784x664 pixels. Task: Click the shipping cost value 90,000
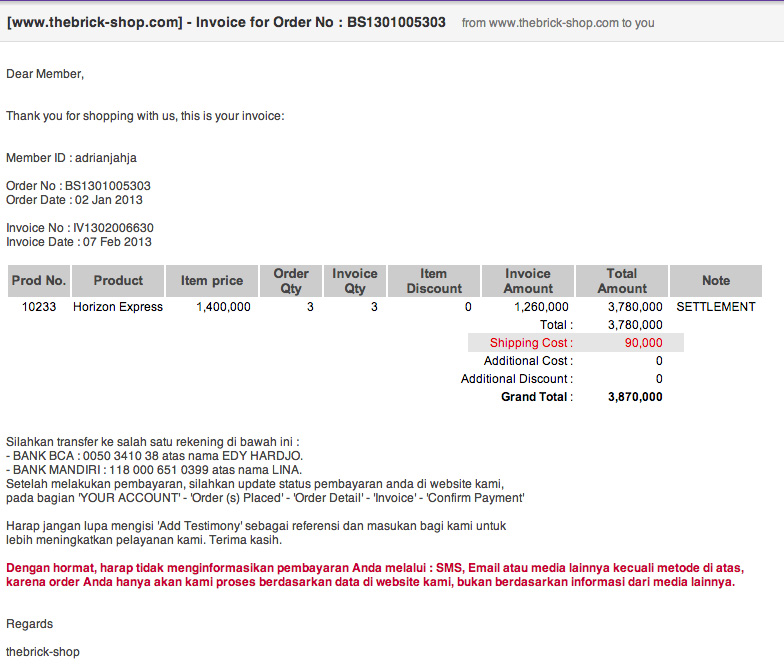click(644, 343)
